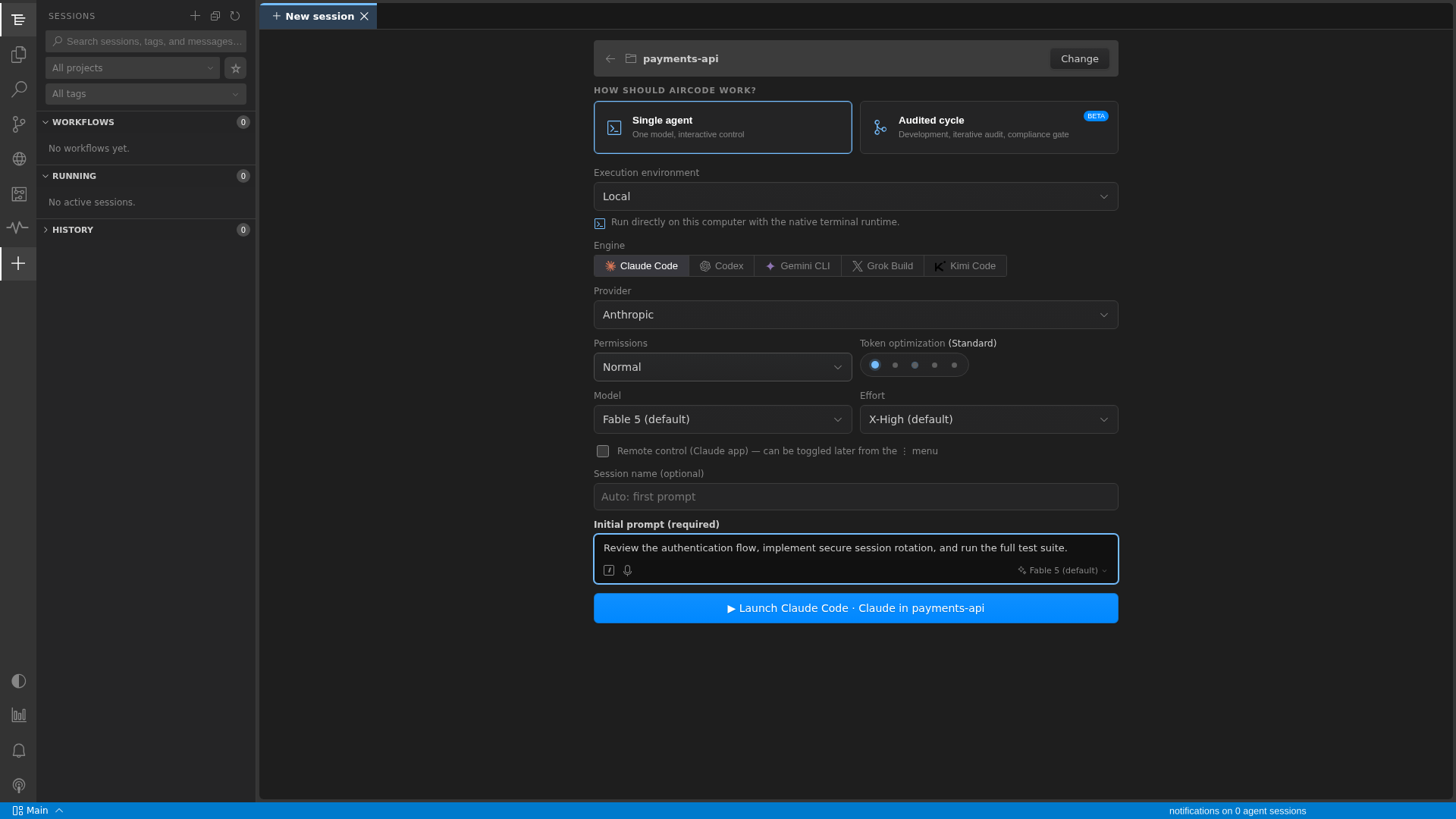Select the last token optimization dot

coord(954,365)
